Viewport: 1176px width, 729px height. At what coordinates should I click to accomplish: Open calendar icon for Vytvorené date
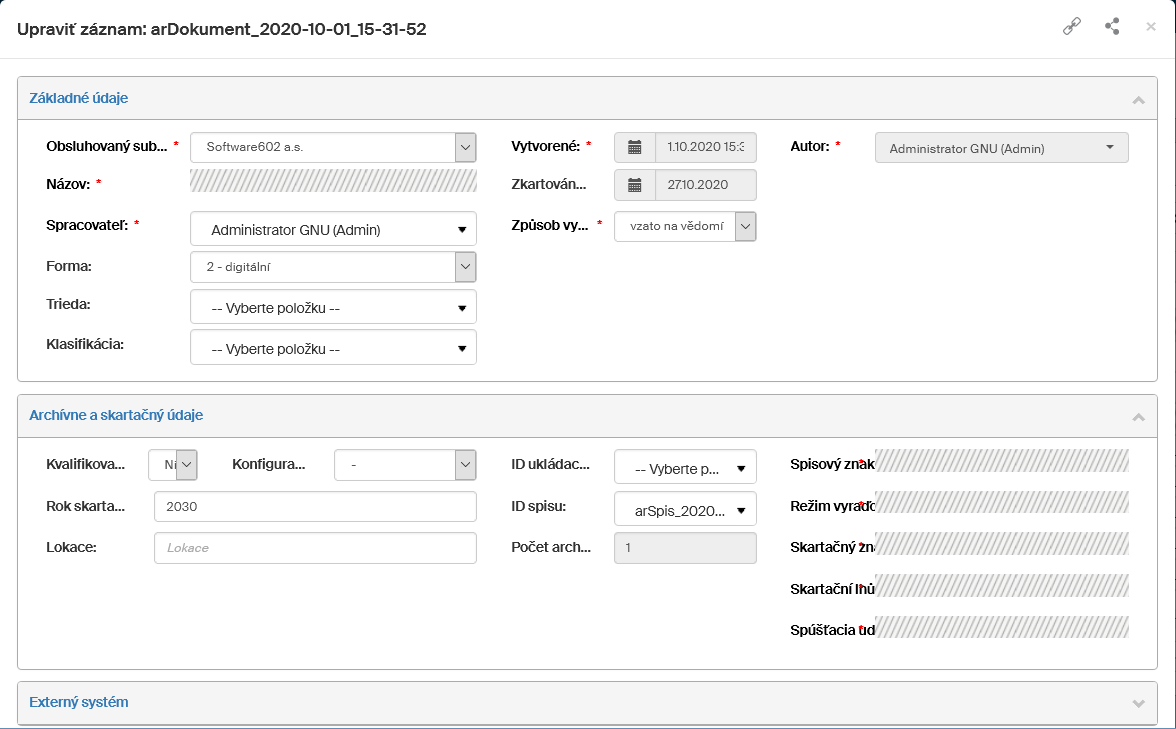[x=634, y=147]
